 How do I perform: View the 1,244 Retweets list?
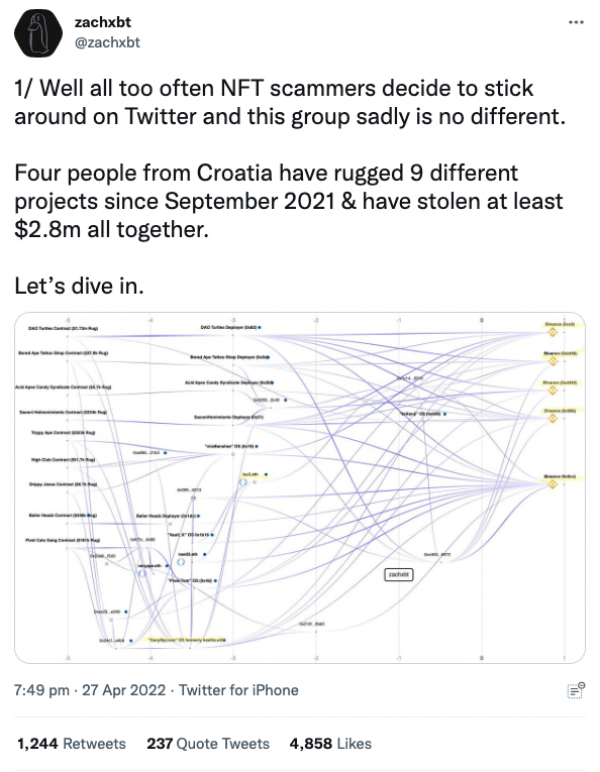click(71, 743)
